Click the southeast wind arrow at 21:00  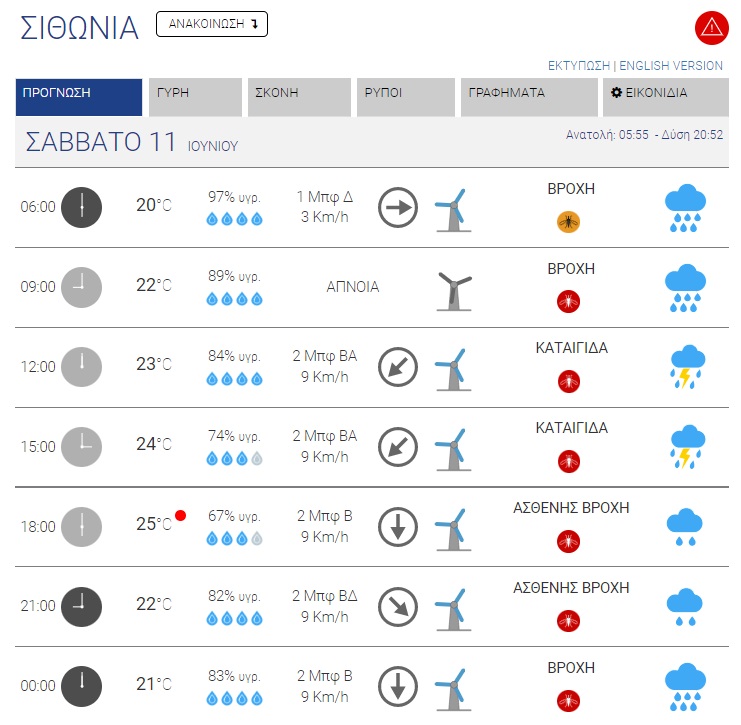397,607
